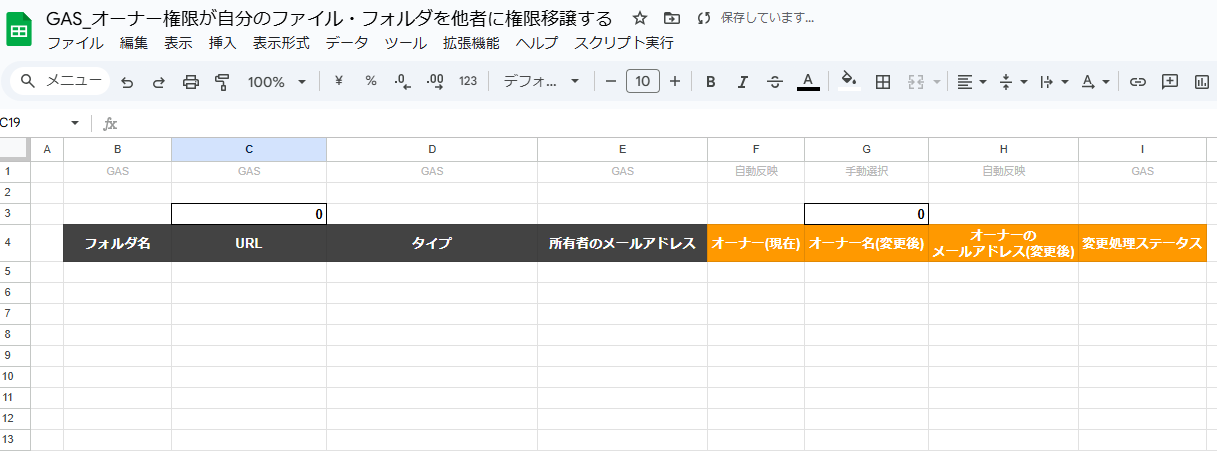
Task: Select the URL header cell
Action: click(249, 243)
